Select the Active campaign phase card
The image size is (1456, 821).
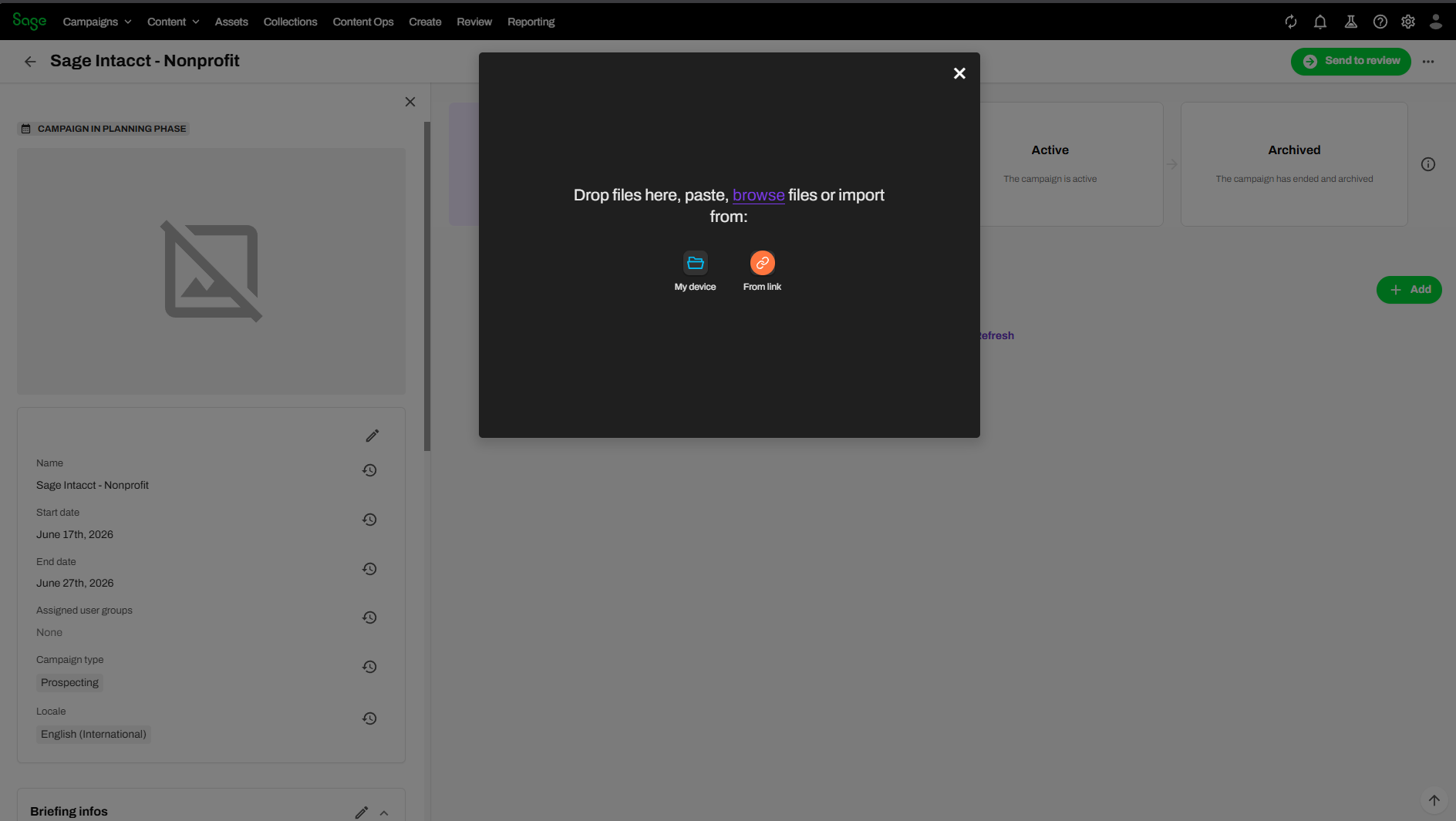(1071, 164)
